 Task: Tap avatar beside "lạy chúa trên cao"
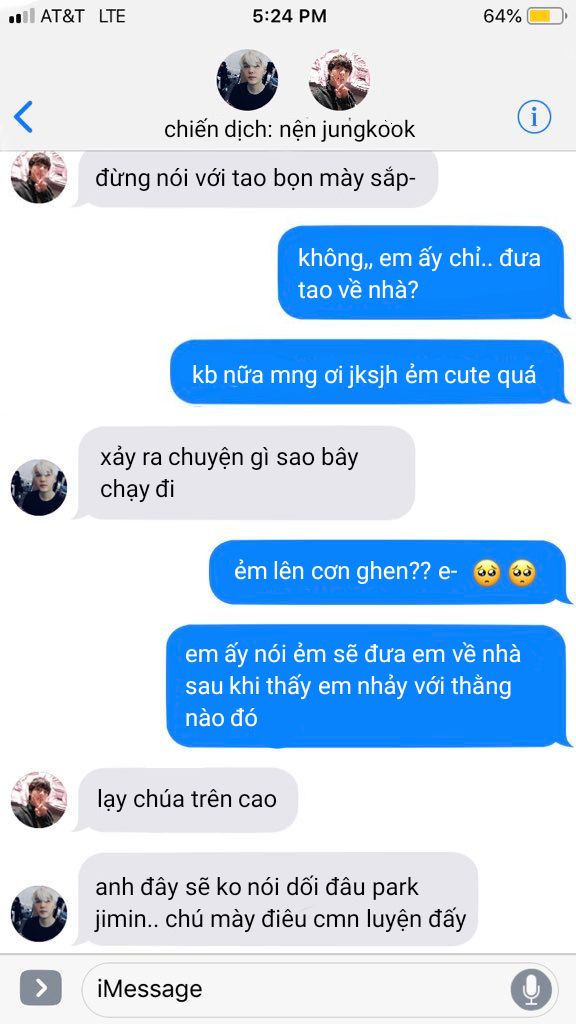[39, 800]
